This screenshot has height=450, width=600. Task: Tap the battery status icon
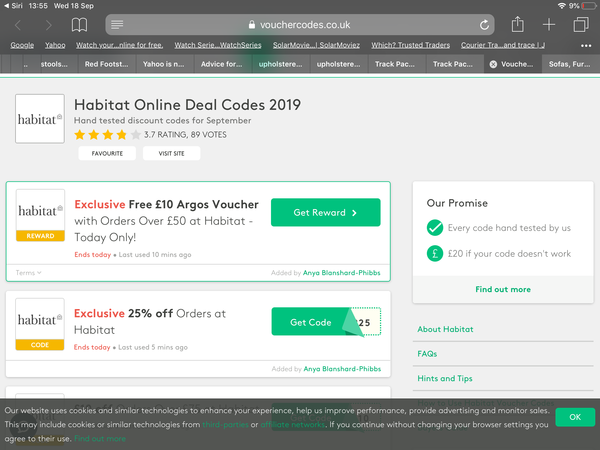point(589,6)
